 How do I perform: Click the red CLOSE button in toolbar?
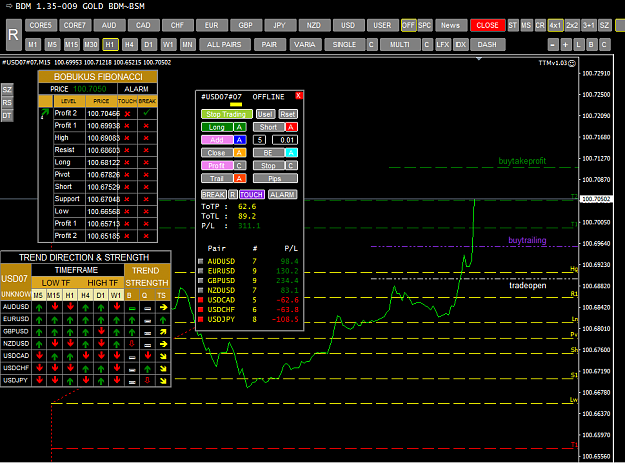pyautogui.click(x=487, y=26)
